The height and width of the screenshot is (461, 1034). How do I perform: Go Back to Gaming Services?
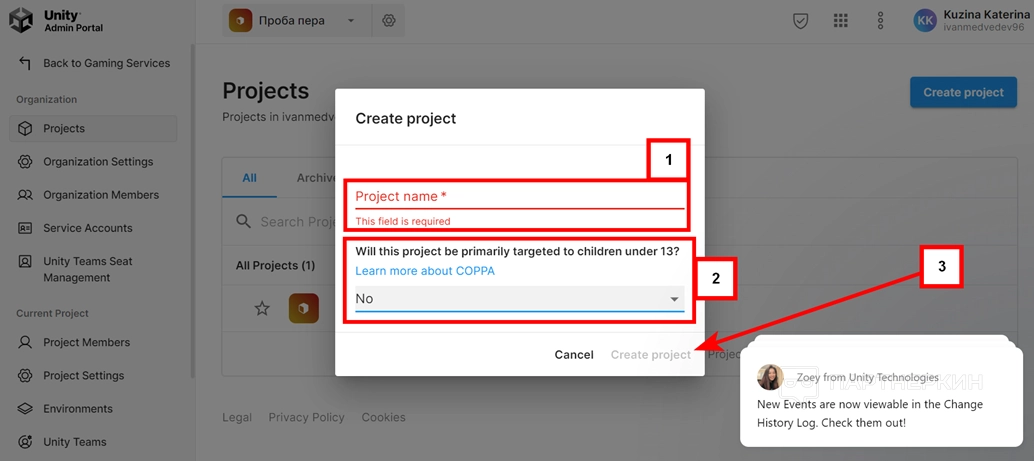106,63
